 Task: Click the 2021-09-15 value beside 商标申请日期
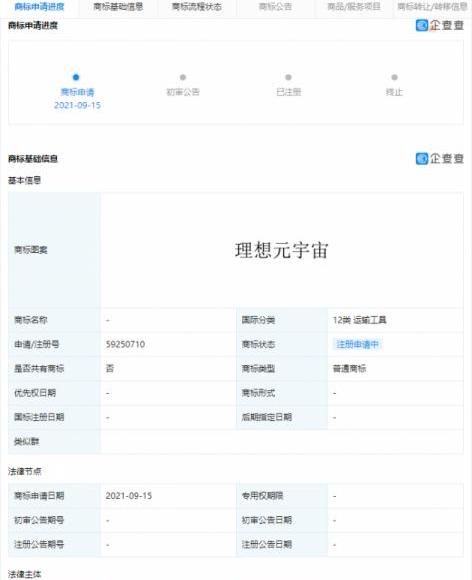(x=129, y=496)
